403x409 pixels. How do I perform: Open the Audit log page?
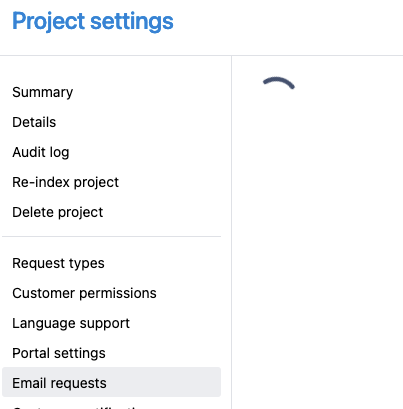click(x=41, y=152)
